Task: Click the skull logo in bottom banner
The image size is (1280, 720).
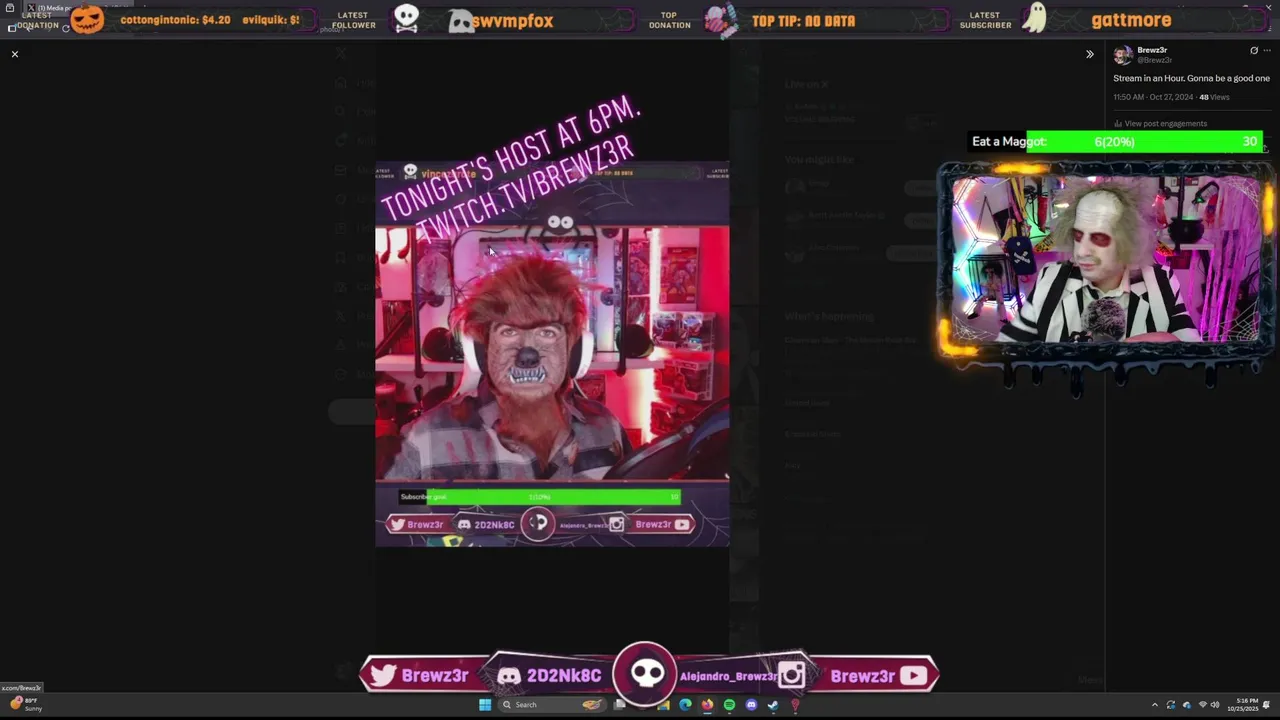Action: tap(646, 673)
